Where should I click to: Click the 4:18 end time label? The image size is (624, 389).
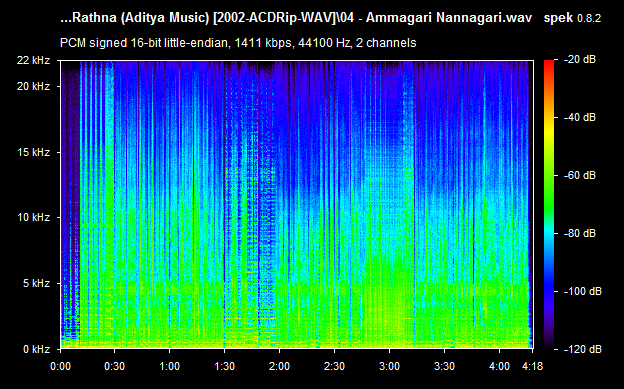click(x=532, y=366)
